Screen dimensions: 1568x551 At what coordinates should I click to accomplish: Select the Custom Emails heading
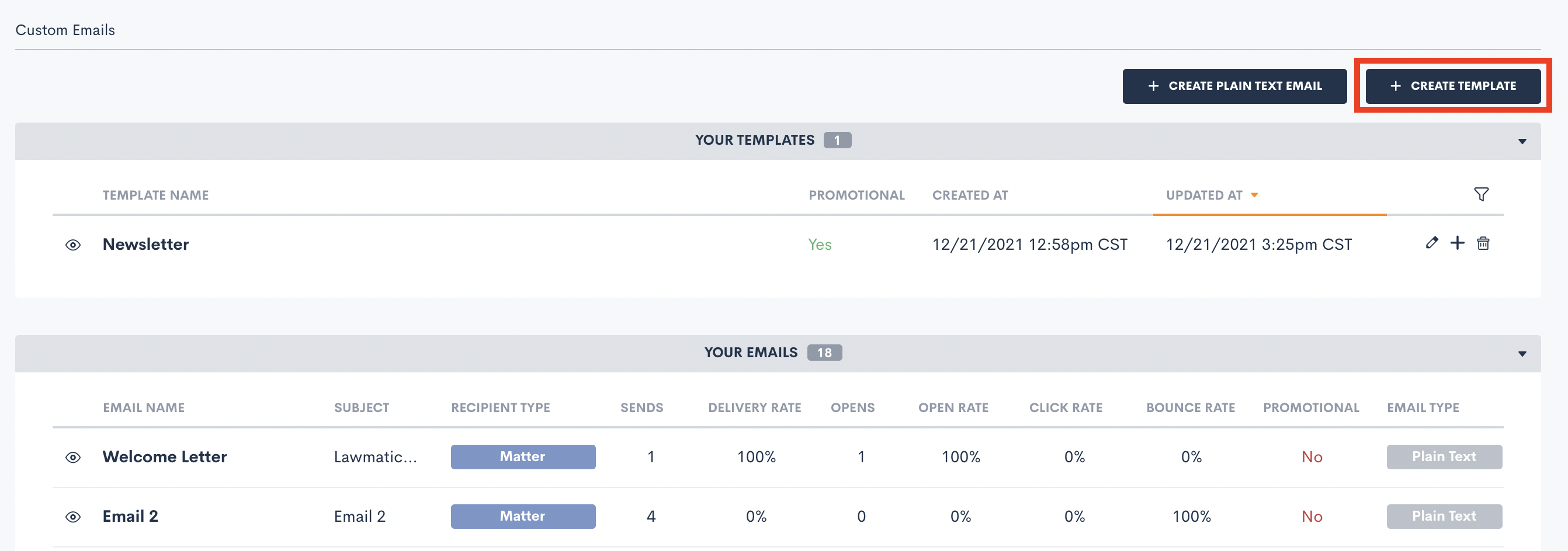64,29
